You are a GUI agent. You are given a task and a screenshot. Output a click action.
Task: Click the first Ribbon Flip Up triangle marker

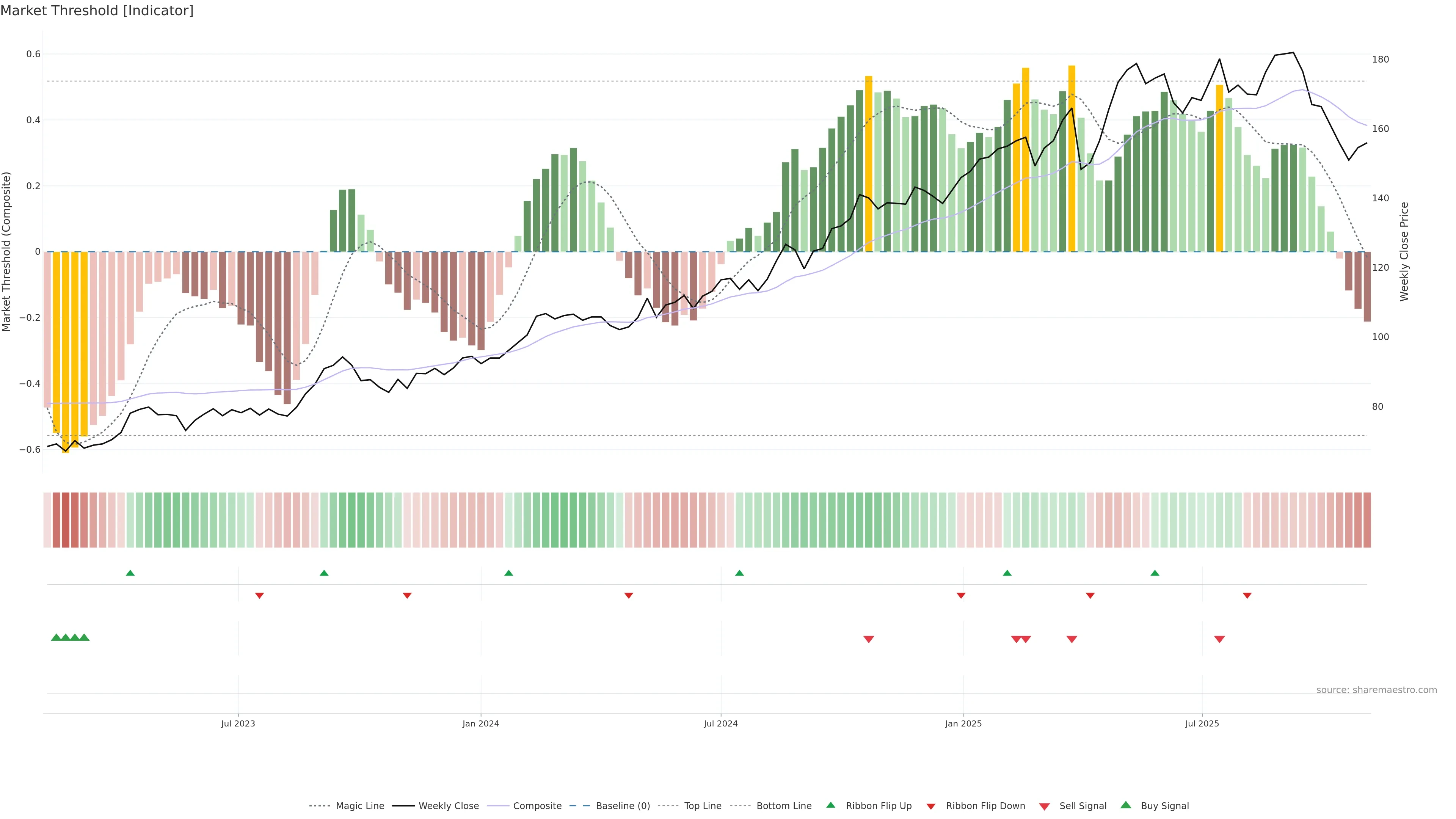[x=130, y=573]
